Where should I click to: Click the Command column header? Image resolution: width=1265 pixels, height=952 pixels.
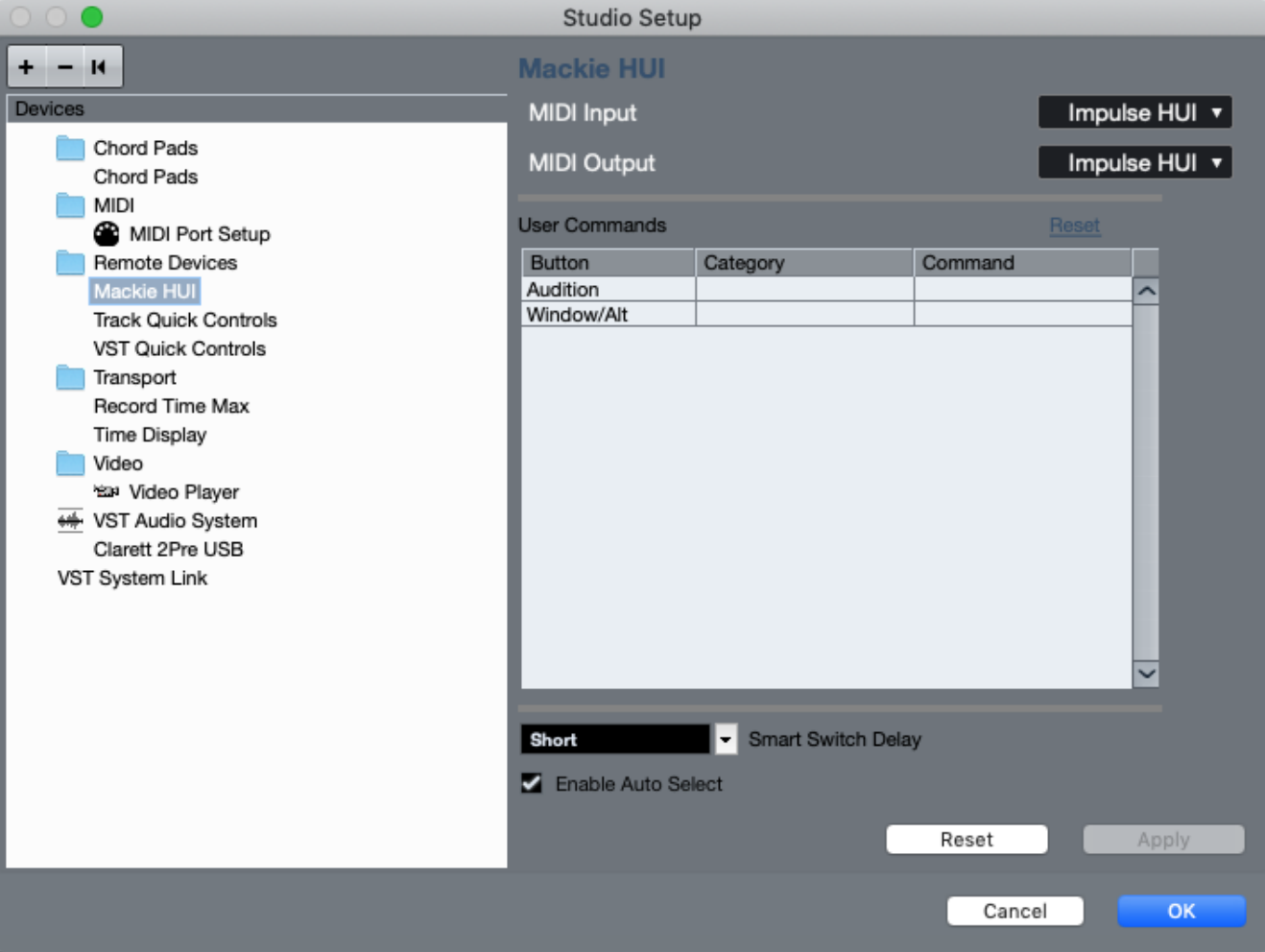coord(1023,263)
